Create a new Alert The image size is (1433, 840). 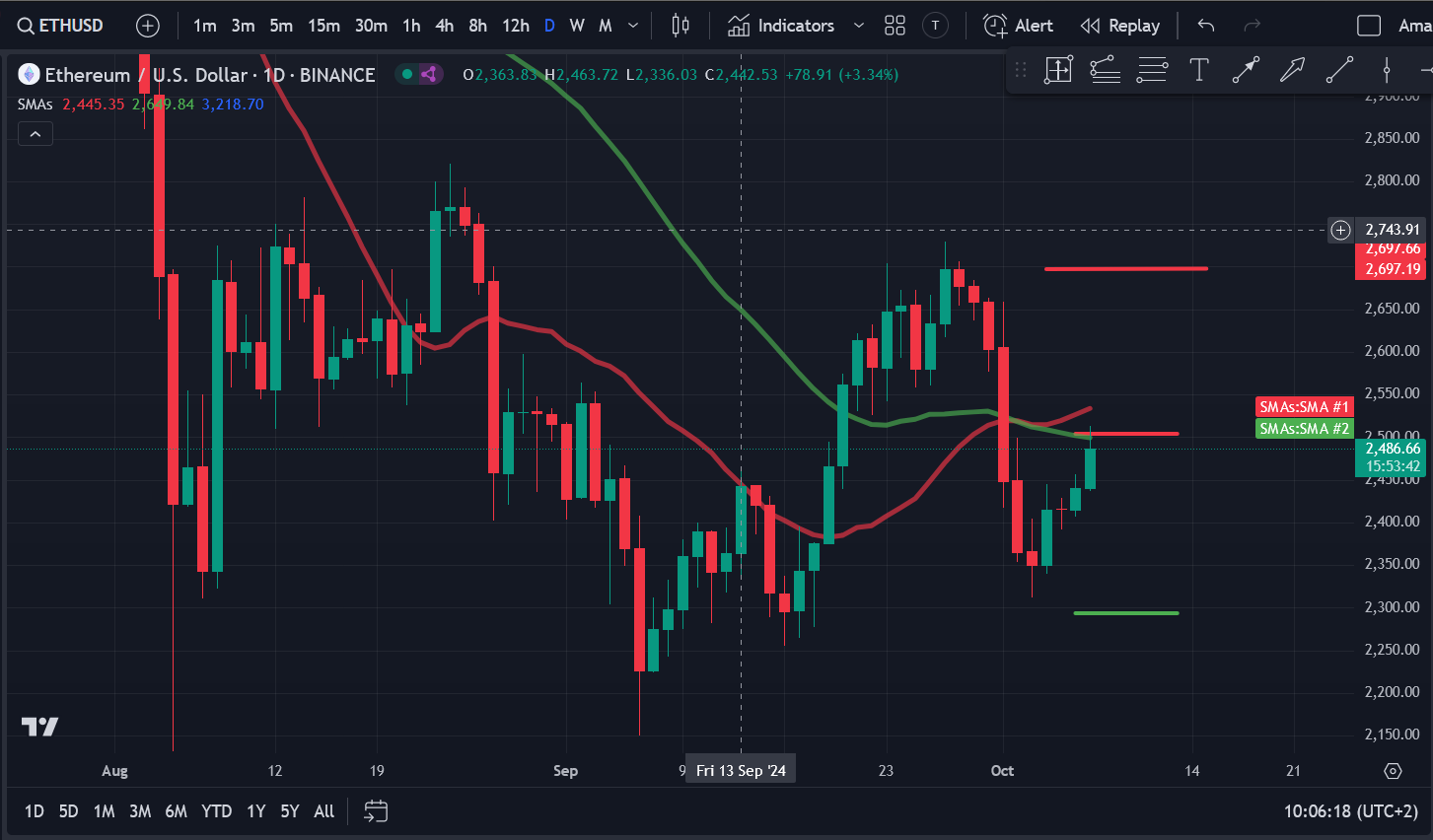click(1019, 26)
